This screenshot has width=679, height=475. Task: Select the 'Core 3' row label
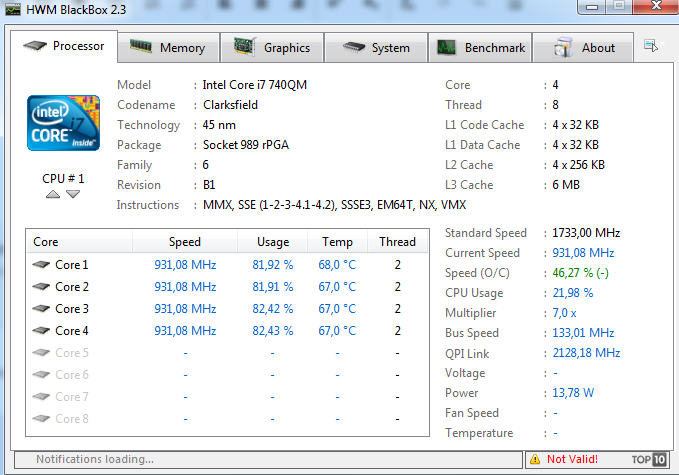(x=71, y=309)
